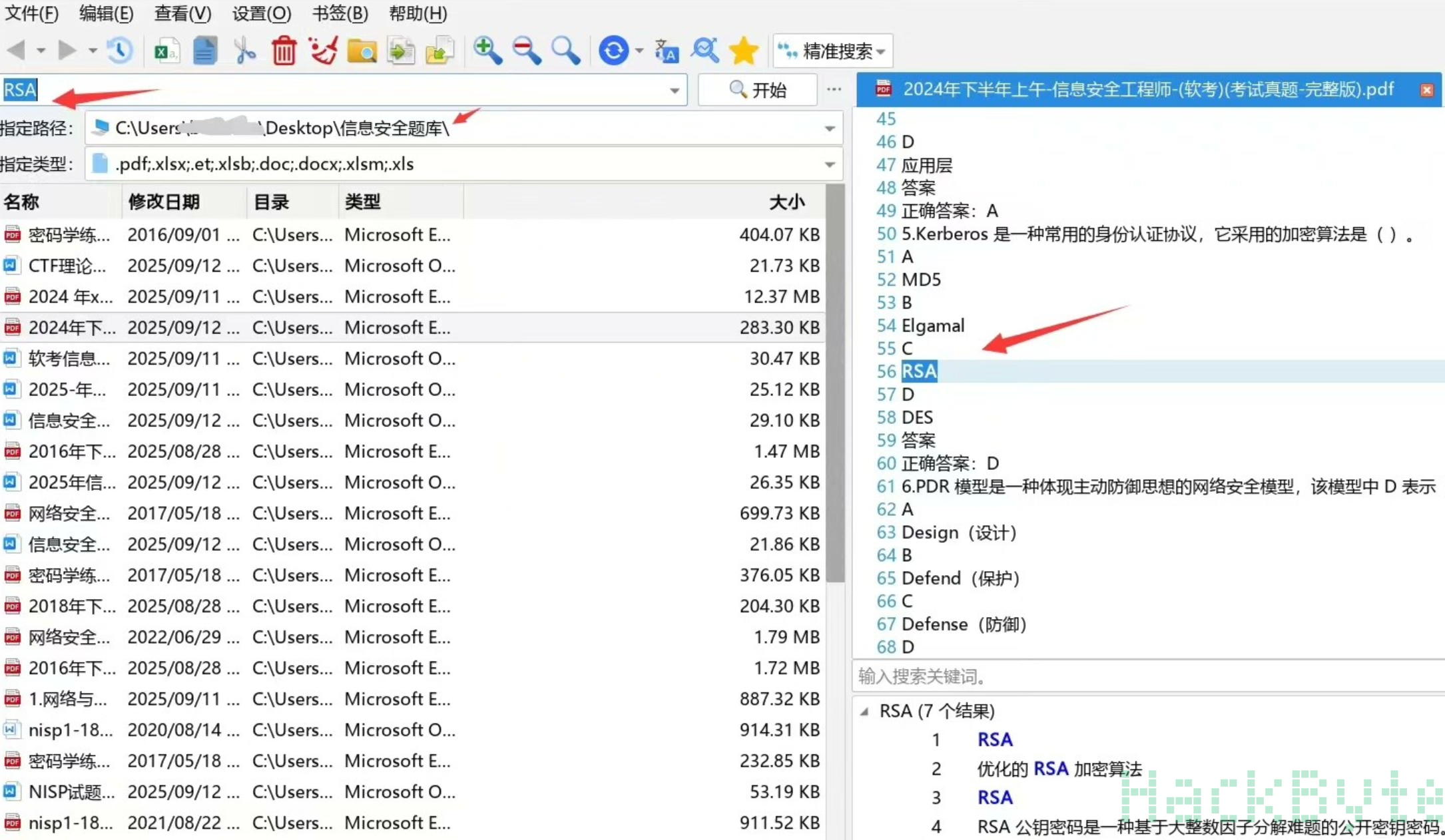This screenshot has width=1445, height=840.
Task: Click the zoom out magnifier
Action: click(527, 51)
